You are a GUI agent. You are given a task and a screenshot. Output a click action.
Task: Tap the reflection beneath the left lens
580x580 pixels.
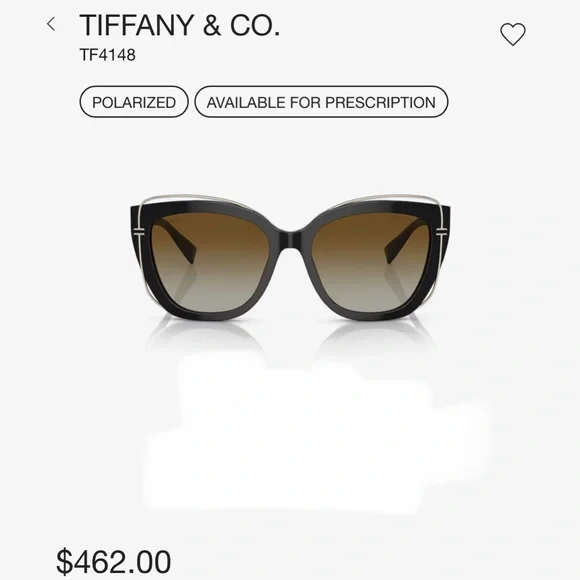click(205, 335)
